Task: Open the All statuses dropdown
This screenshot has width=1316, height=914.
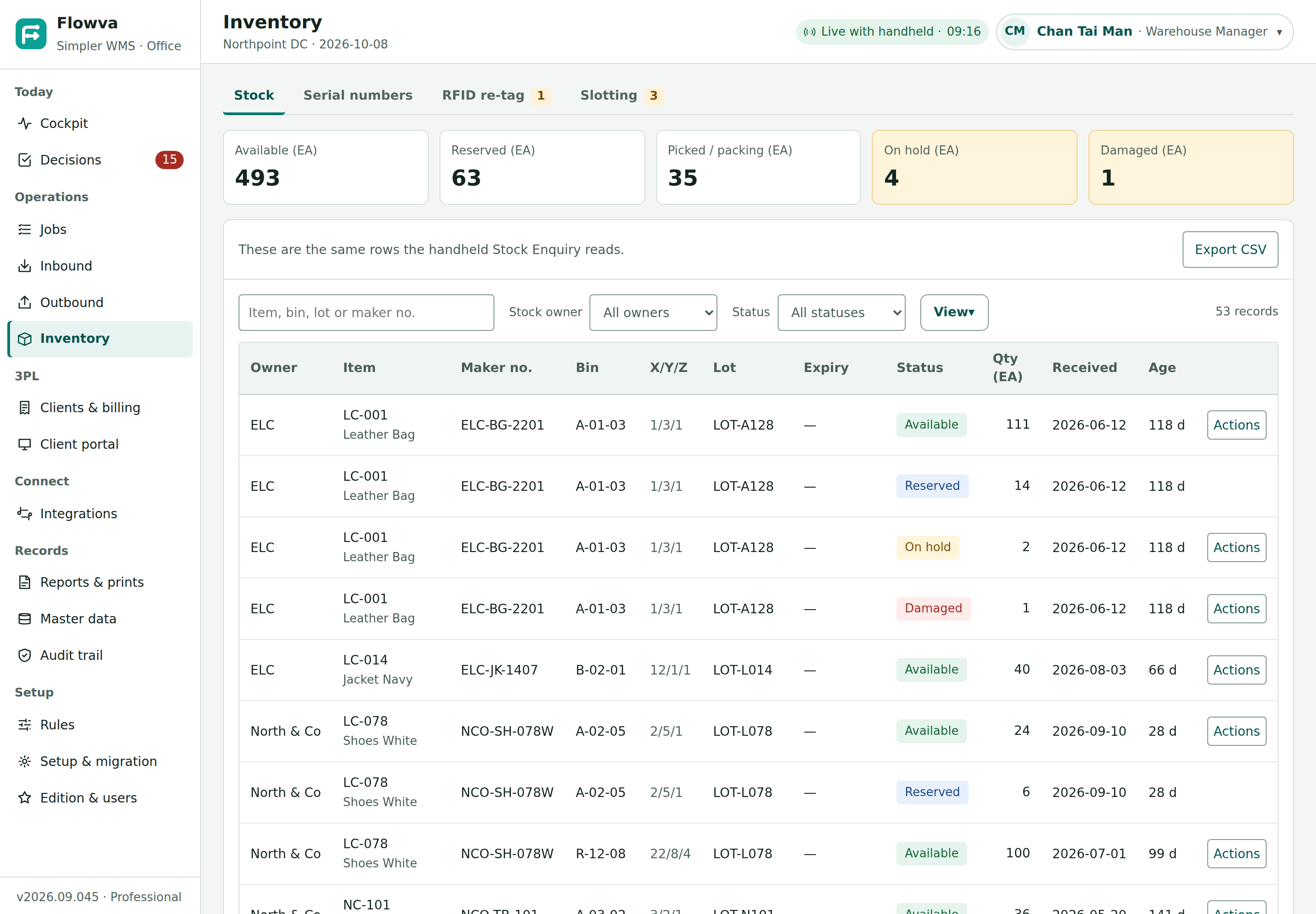Action: point(841,313)
